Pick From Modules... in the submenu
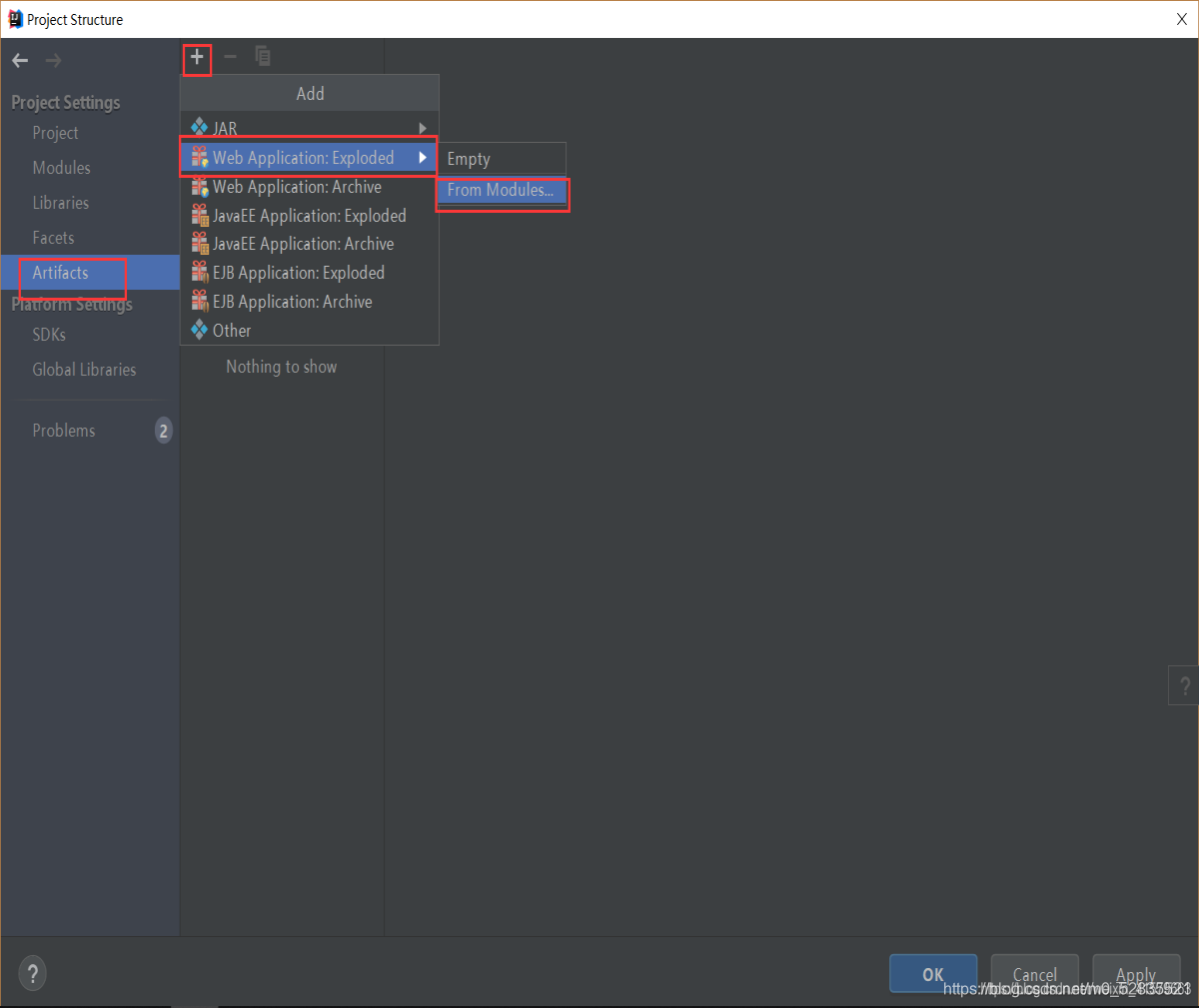Viewport: 1199px width, 1008px height. point(502,190)
